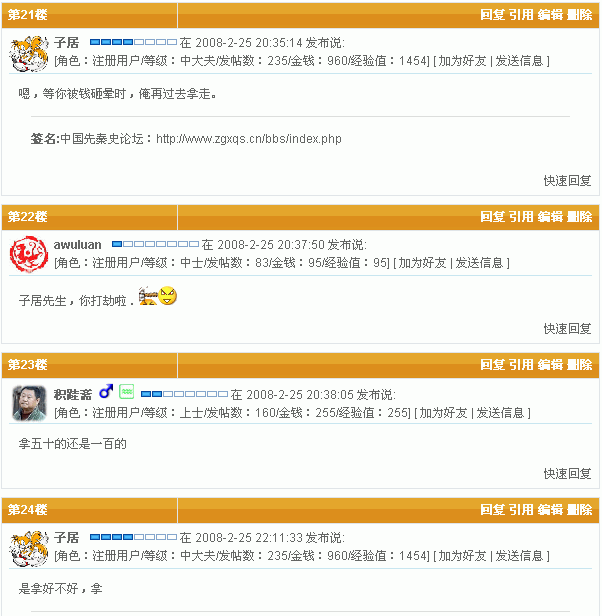This screenshot has height=616, width=602.
Task: Click 积跬斋's level progress bar
Action: tap(184, 394)
